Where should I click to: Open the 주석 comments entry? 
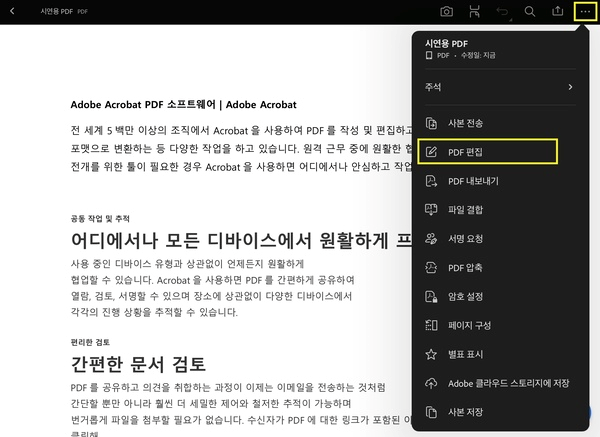click(x=499, y=87)
